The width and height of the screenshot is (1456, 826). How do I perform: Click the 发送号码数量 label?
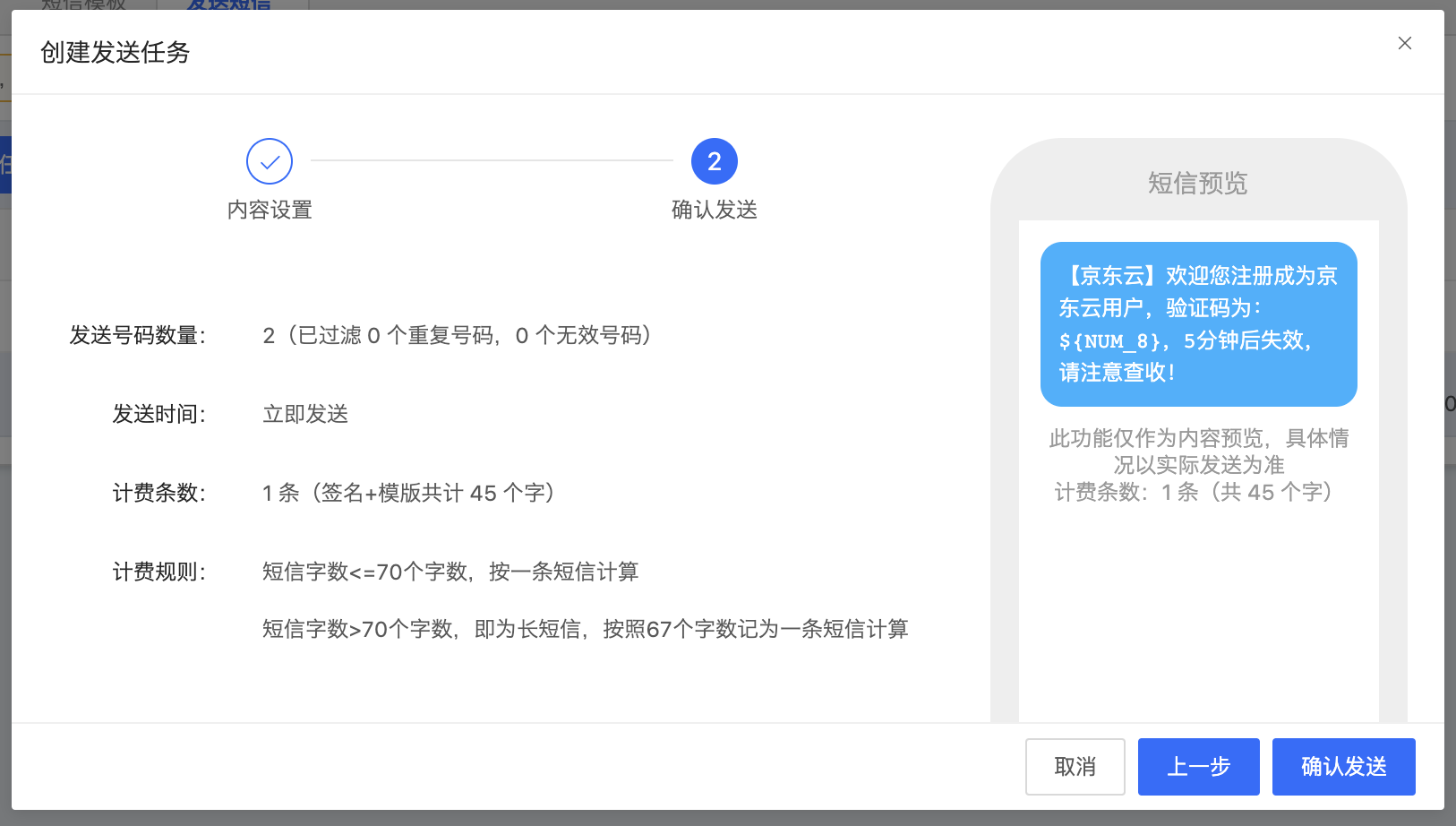[x=138, y=335]
